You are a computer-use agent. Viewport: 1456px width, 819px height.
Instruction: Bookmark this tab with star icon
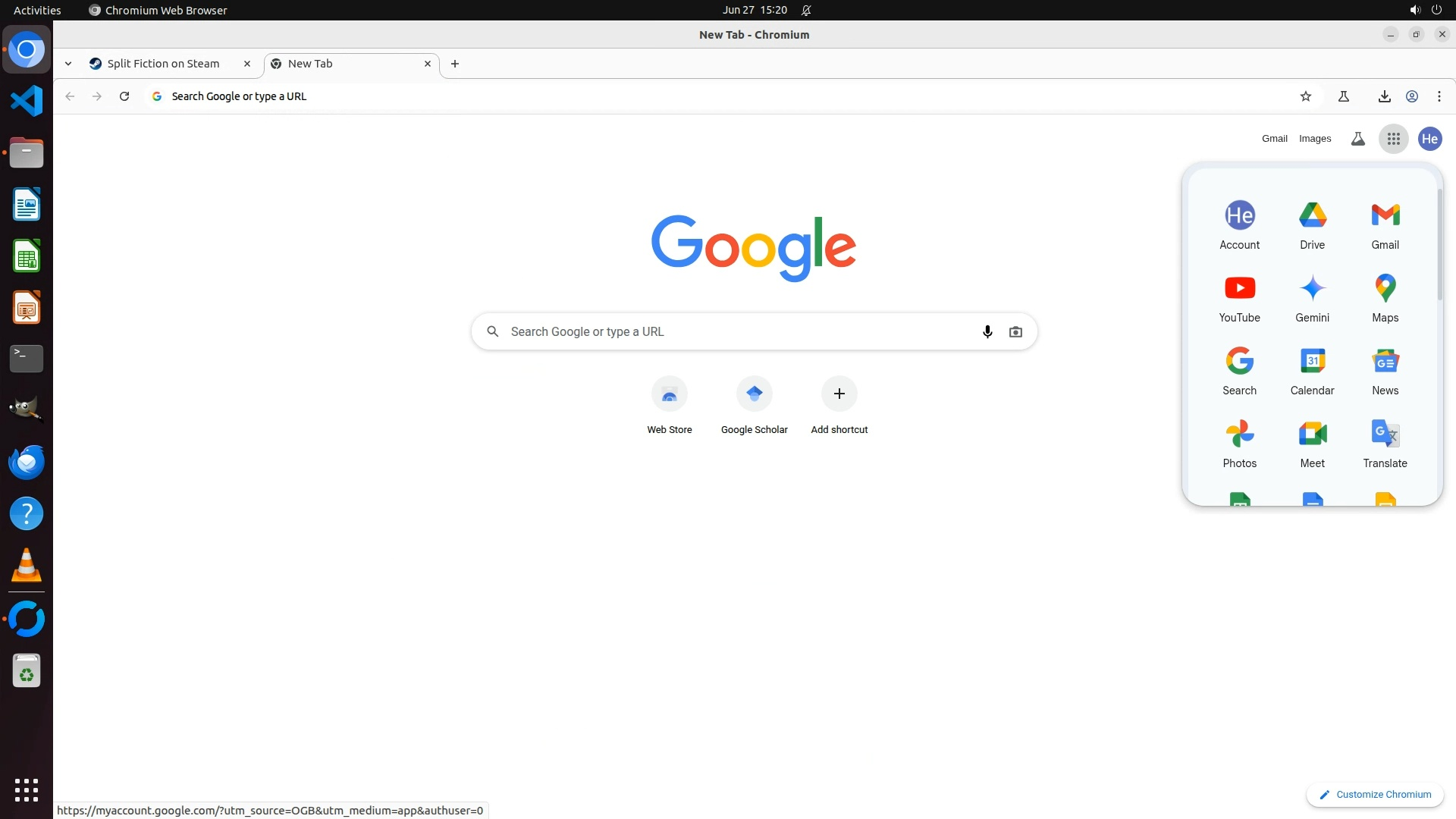1305,96
